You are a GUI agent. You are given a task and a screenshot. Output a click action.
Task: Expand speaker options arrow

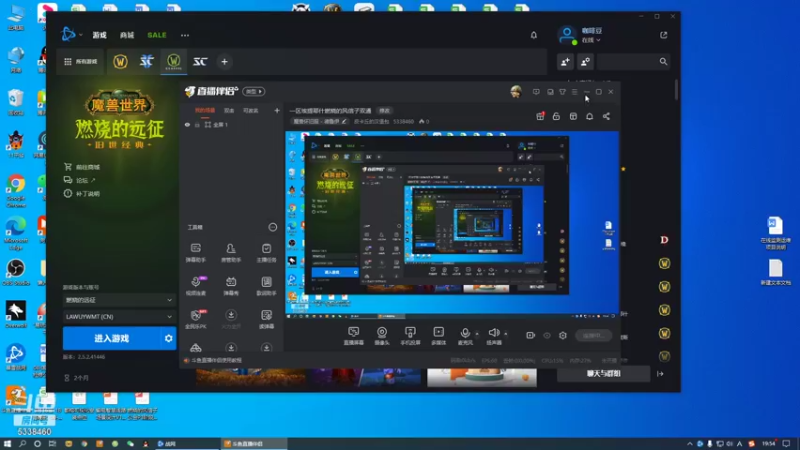(506, 334)
